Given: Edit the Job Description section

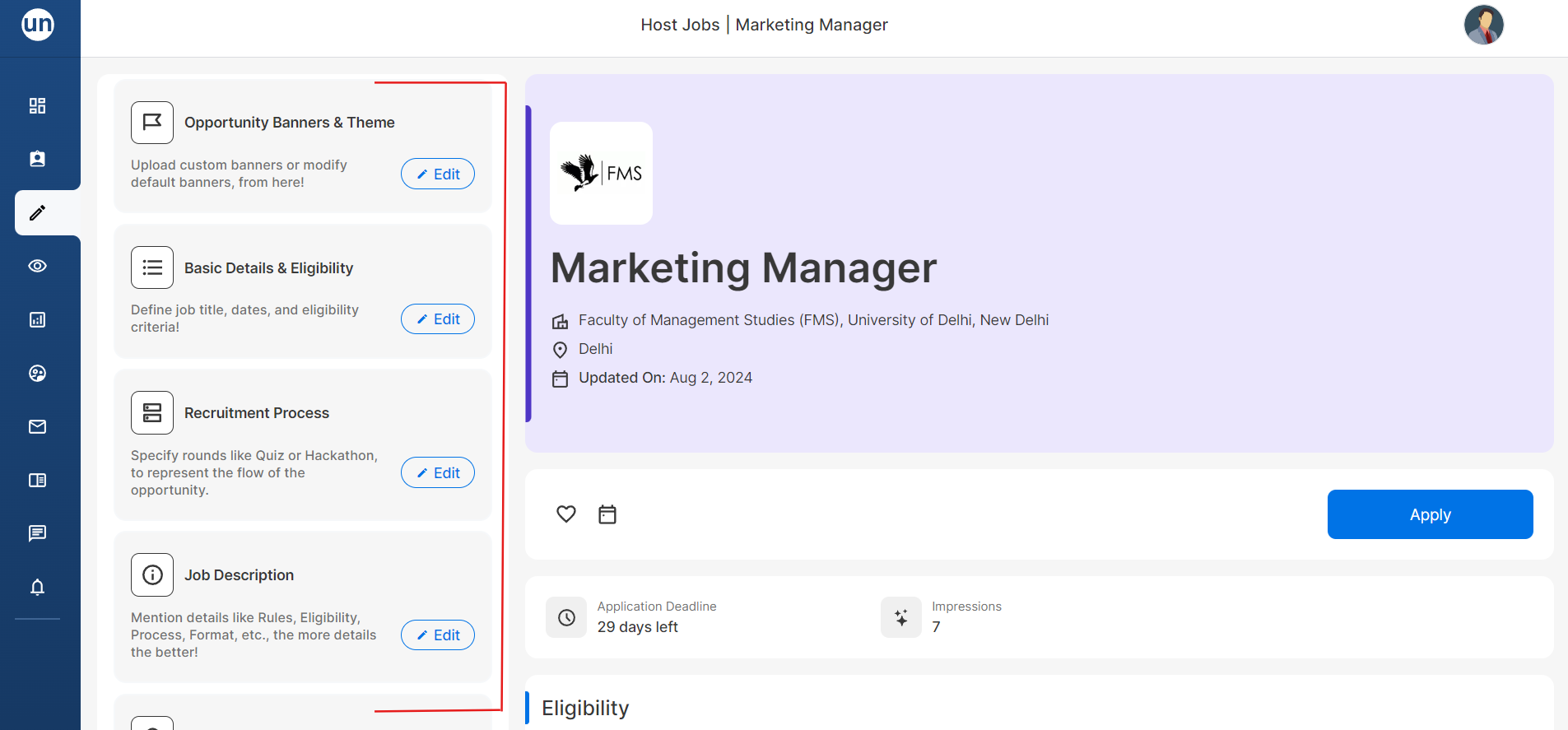Looking at the screenshot, I should click(x=437, y=635).
